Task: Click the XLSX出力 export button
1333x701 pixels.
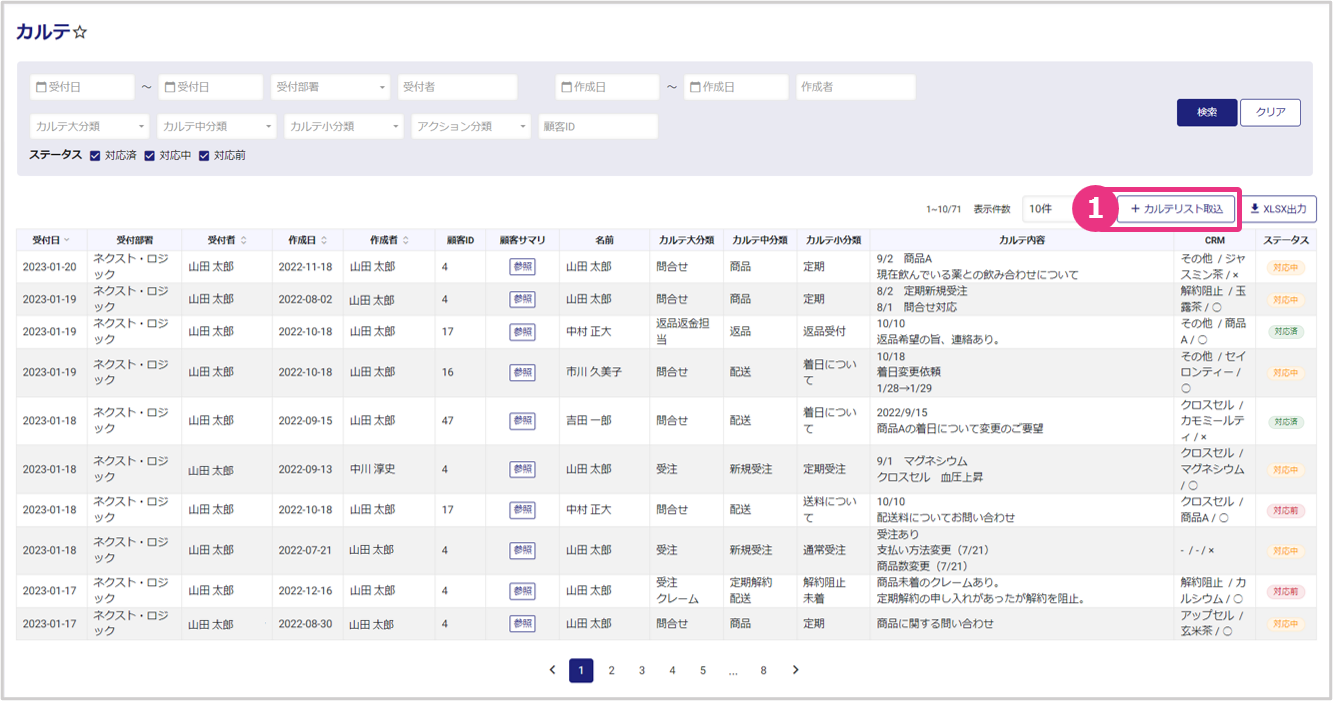Action: 1279,208
